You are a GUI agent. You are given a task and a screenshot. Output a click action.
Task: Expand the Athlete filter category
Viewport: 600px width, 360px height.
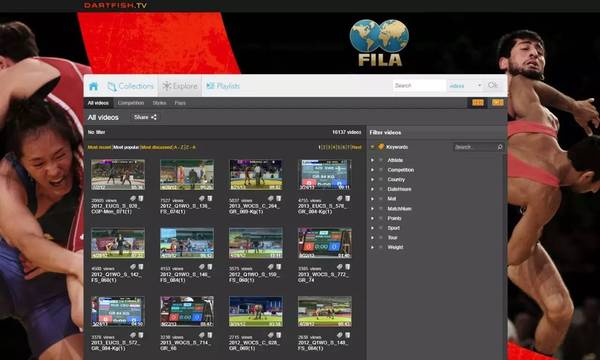[372, 160]
